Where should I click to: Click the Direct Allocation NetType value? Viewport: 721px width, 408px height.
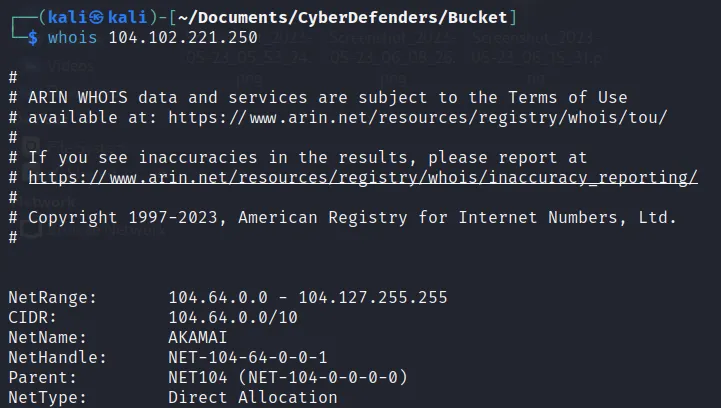tap(253, 397)
